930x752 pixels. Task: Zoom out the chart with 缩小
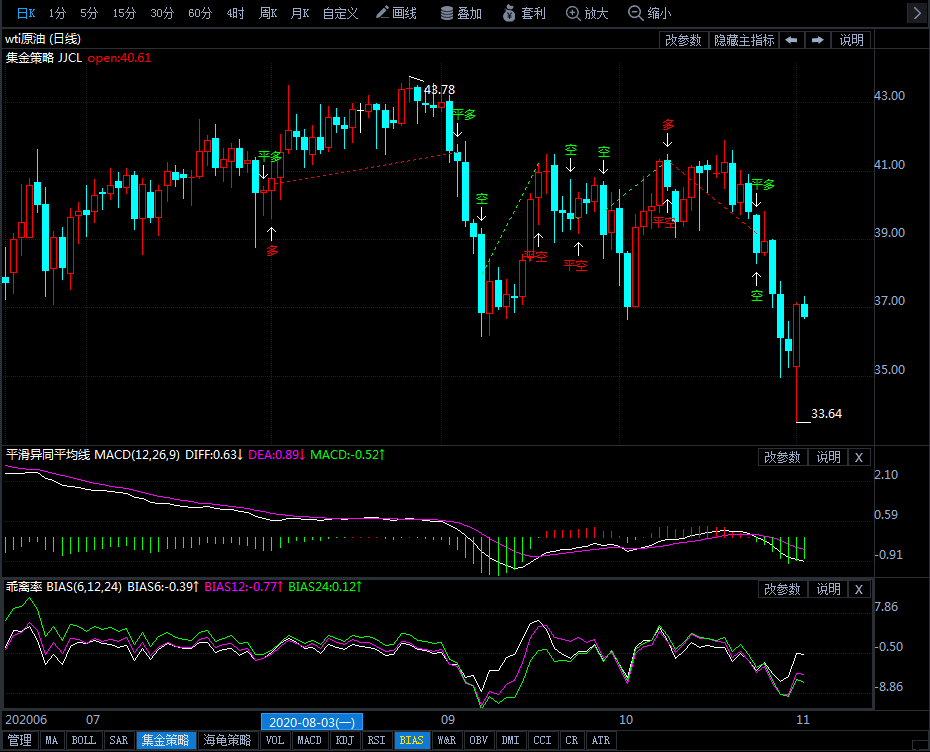(649, 13)
